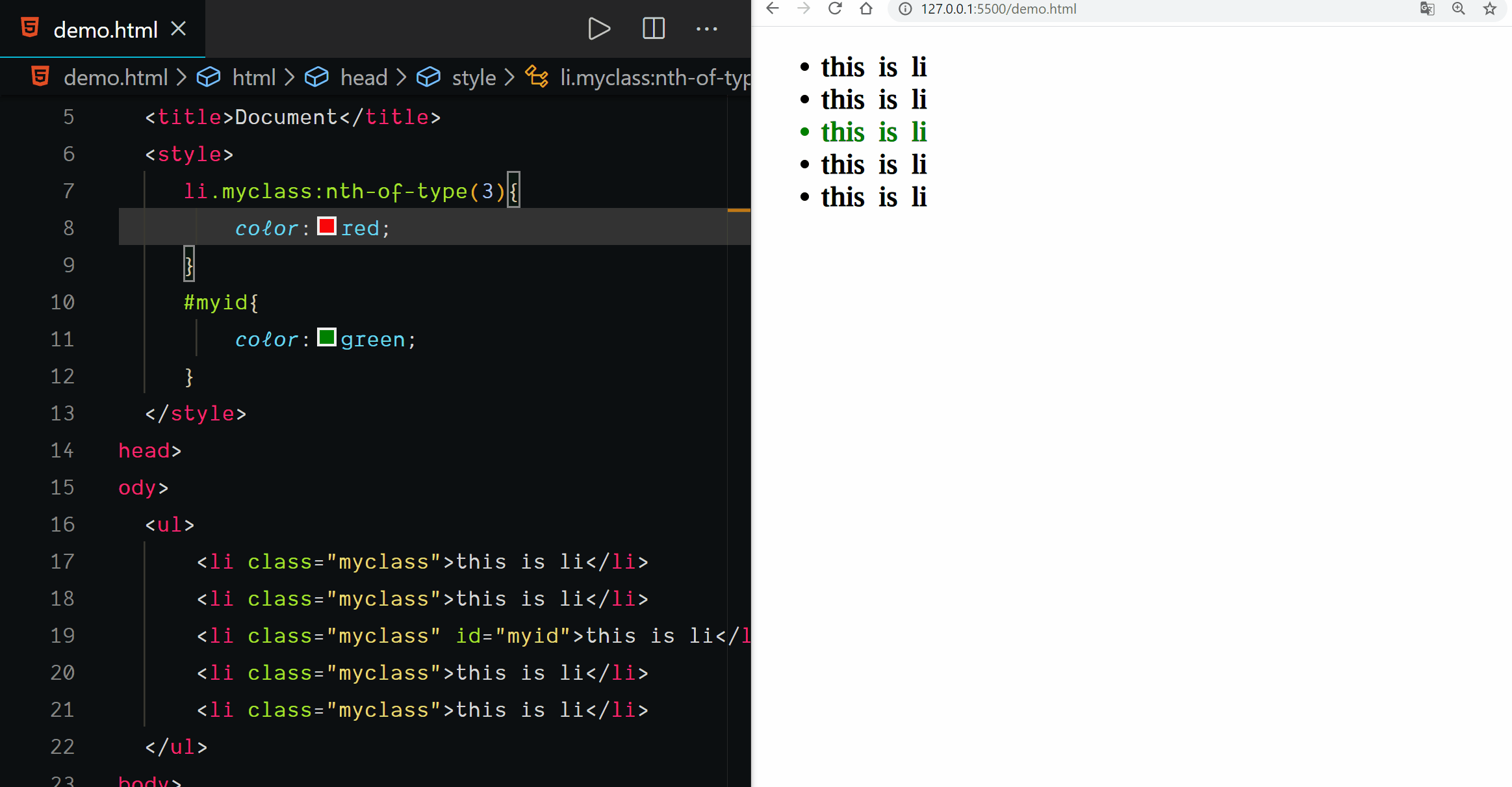The image size is (1512, 787).
Task: Click the red color swatch
Action: [326, 226]
